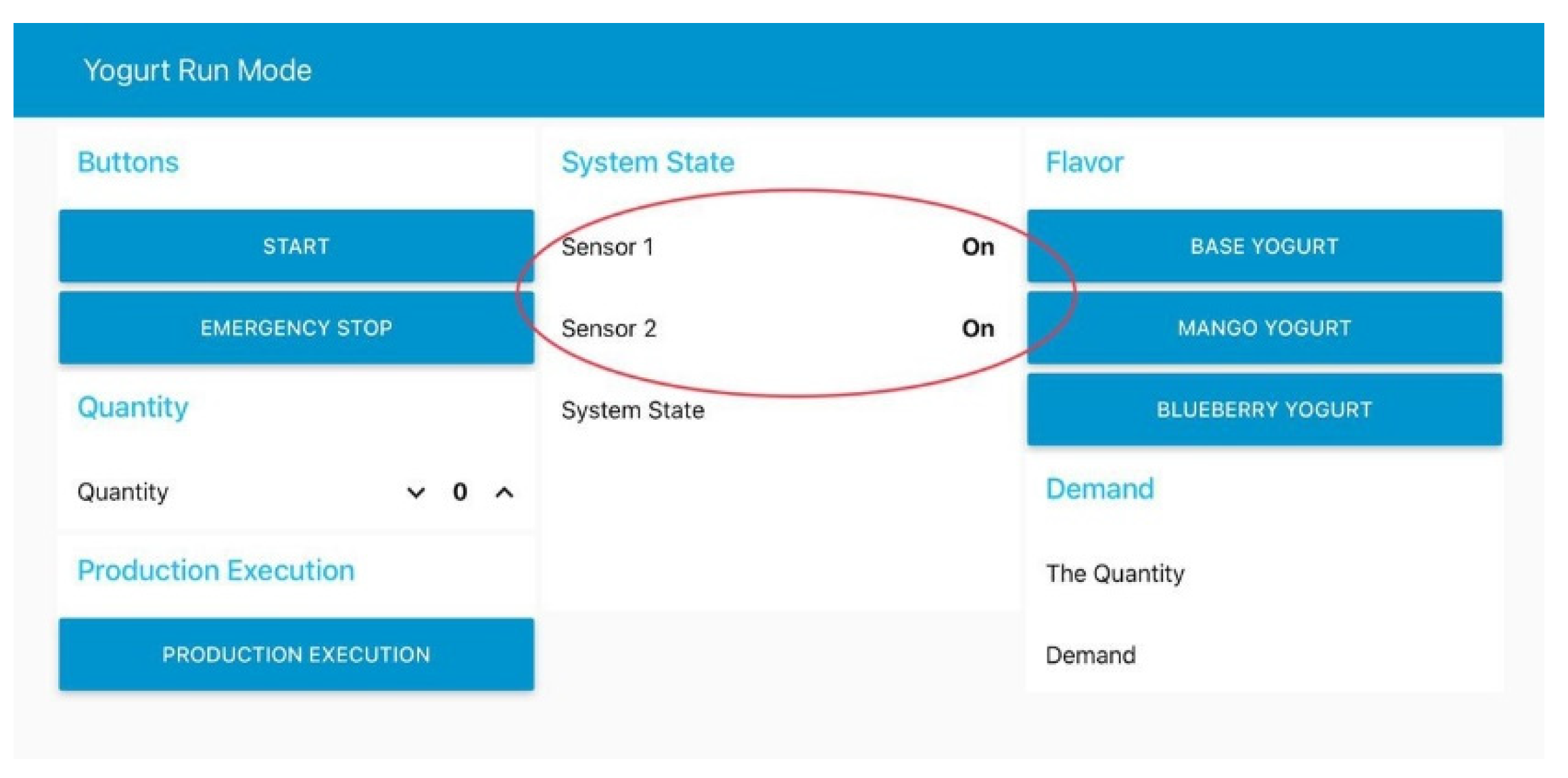Run PRODUCTION EXECUTION
Screen dimensions: 1568x778
point(296,654)
